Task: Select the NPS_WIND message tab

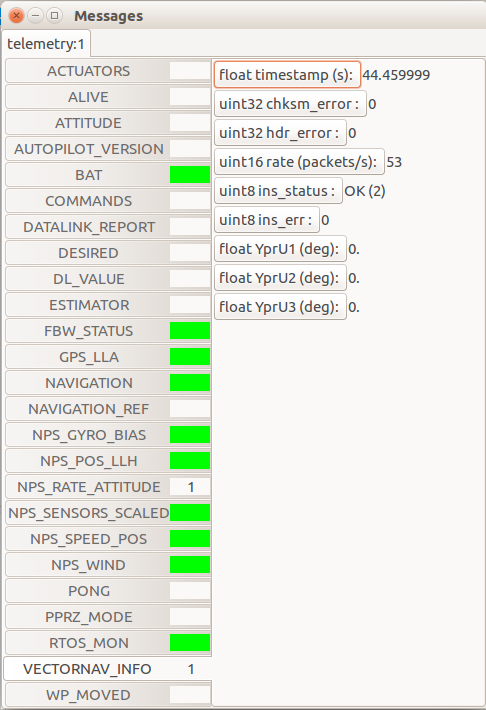Action: [x=108, y=565]
